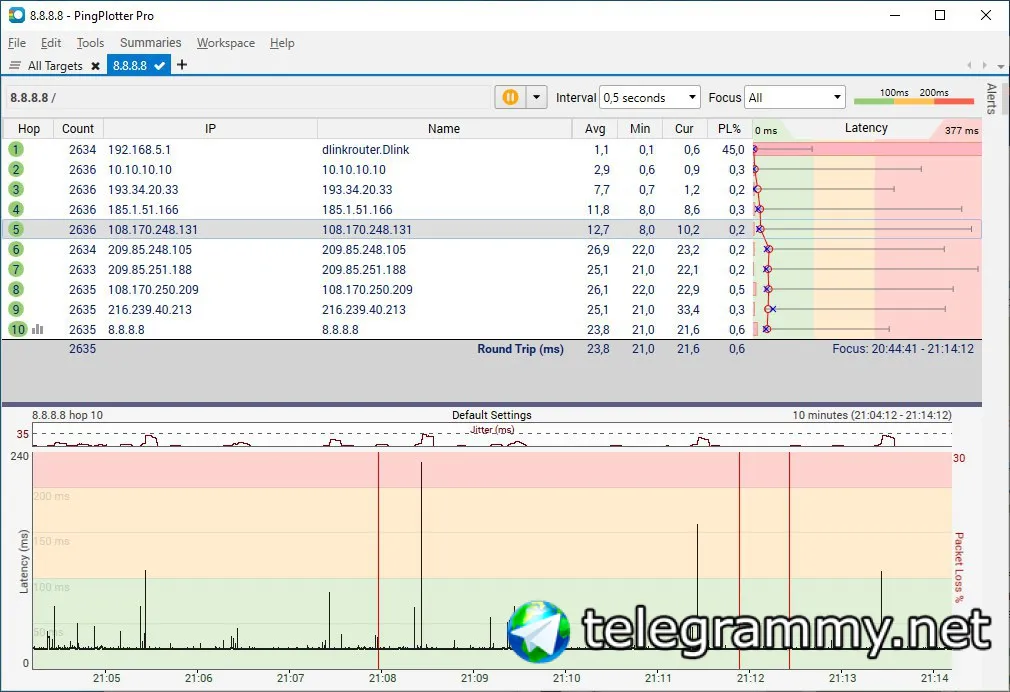Image resolution: width=1010 pixels, height=692 pixels.
Task: Click IP 209.85.251.188 in the IP column
Action: tap(149, 269)
